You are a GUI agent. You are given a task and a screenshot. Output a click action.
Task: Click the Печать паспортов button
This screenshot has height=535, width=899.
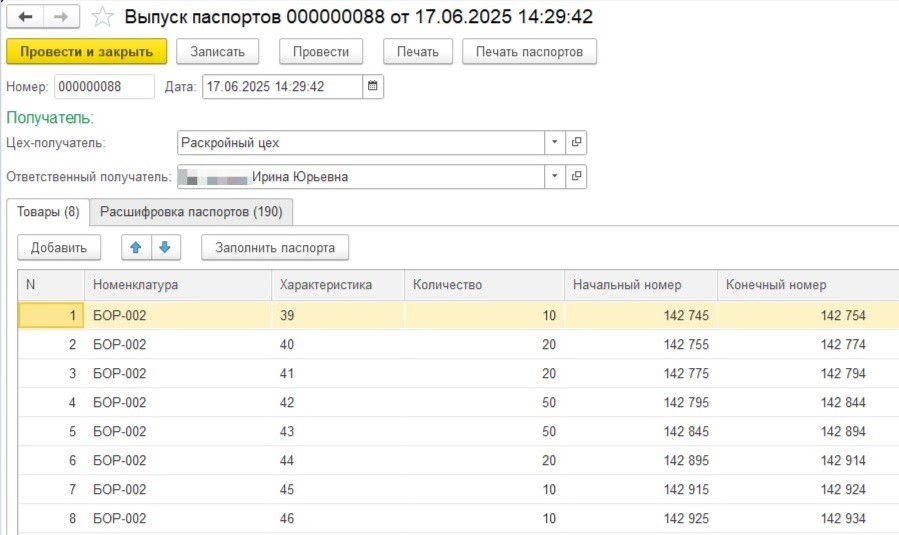coord(529,51)
